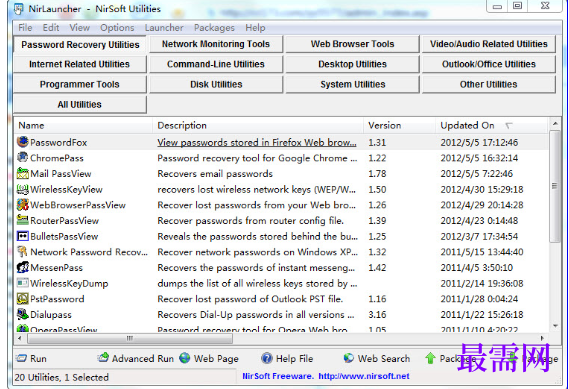Show All Utilities

(80, 105)
